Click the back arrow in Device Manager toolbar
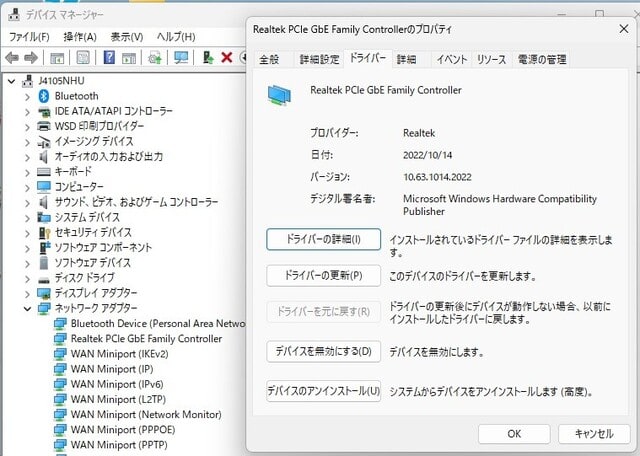 point(12,58)
